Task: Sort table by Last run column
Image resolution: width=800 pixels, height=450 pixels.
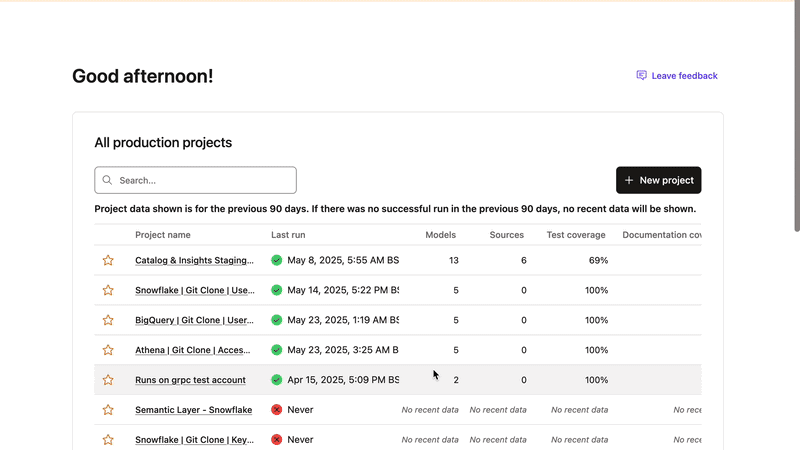Action: (x=288, y=235)
